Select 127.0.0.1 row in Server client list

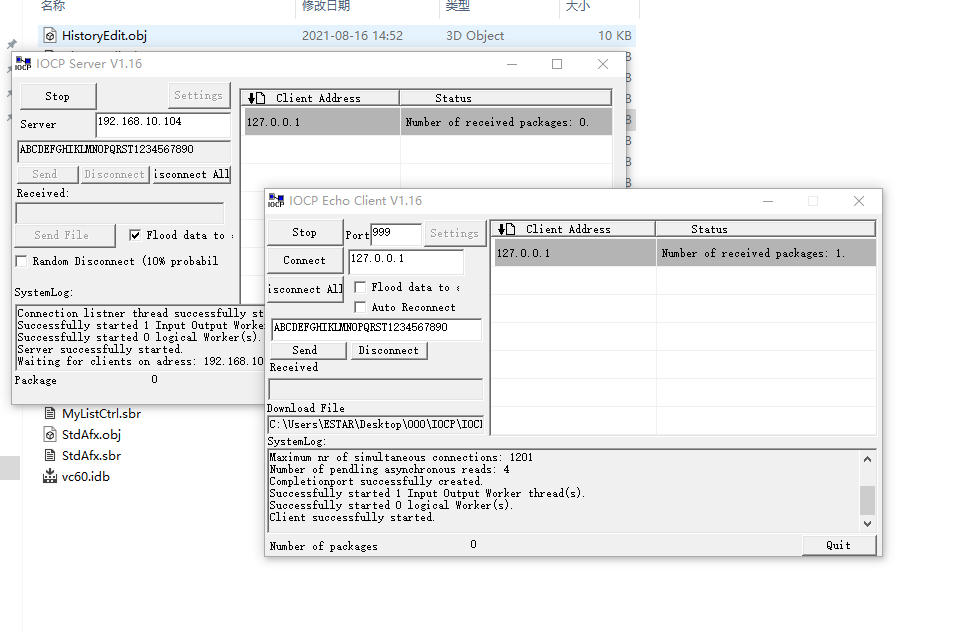pos(427,122)
